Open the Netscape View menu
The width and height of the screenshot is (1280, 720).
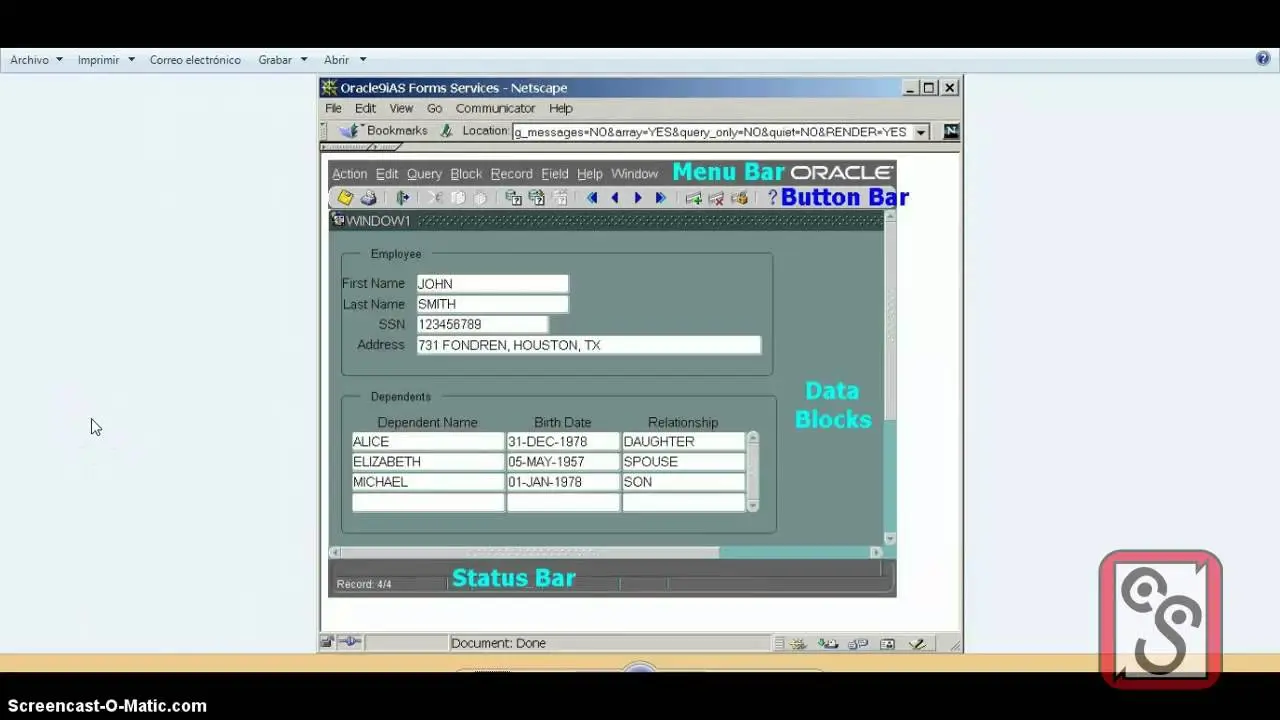point(401,108)
